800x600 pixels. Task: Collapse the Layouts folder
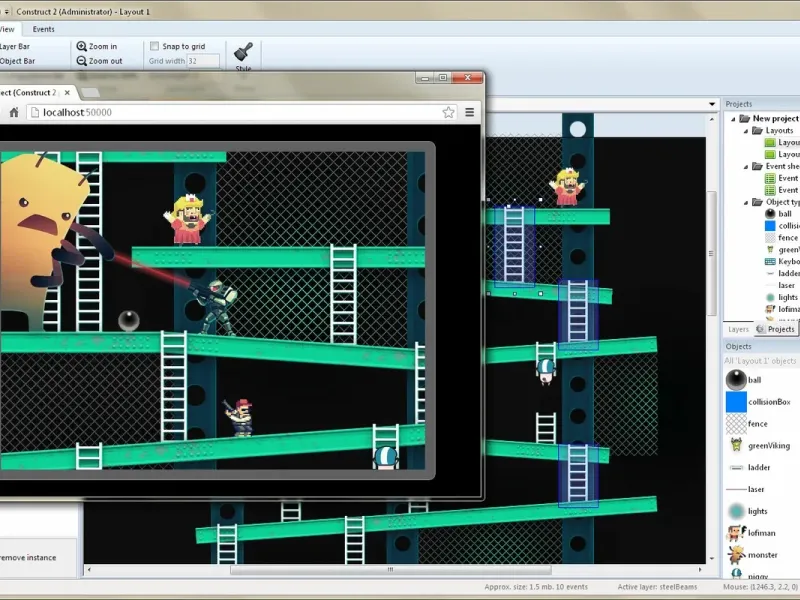click(x=746, y=131)
